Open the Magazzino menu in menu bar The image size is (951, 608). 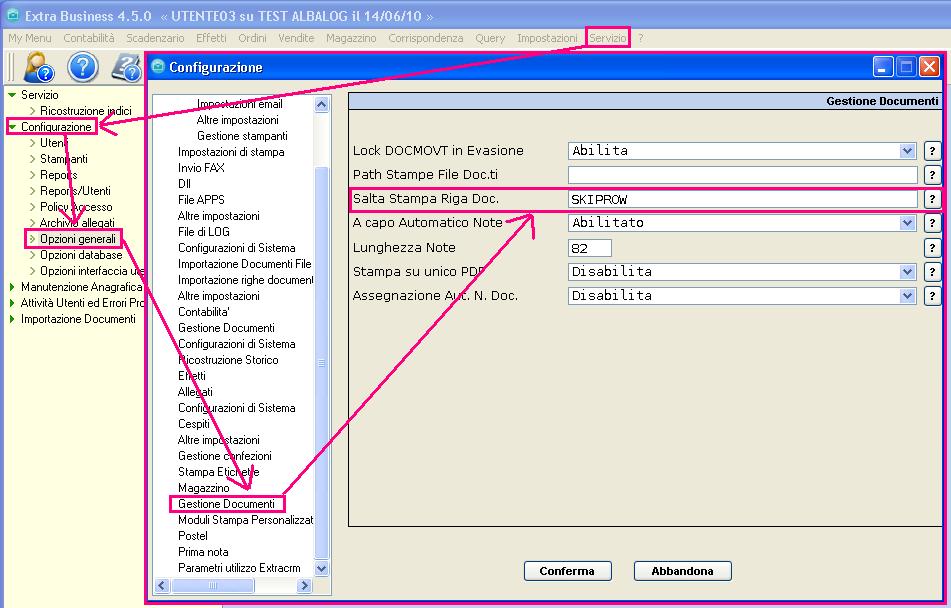point(351,38)
